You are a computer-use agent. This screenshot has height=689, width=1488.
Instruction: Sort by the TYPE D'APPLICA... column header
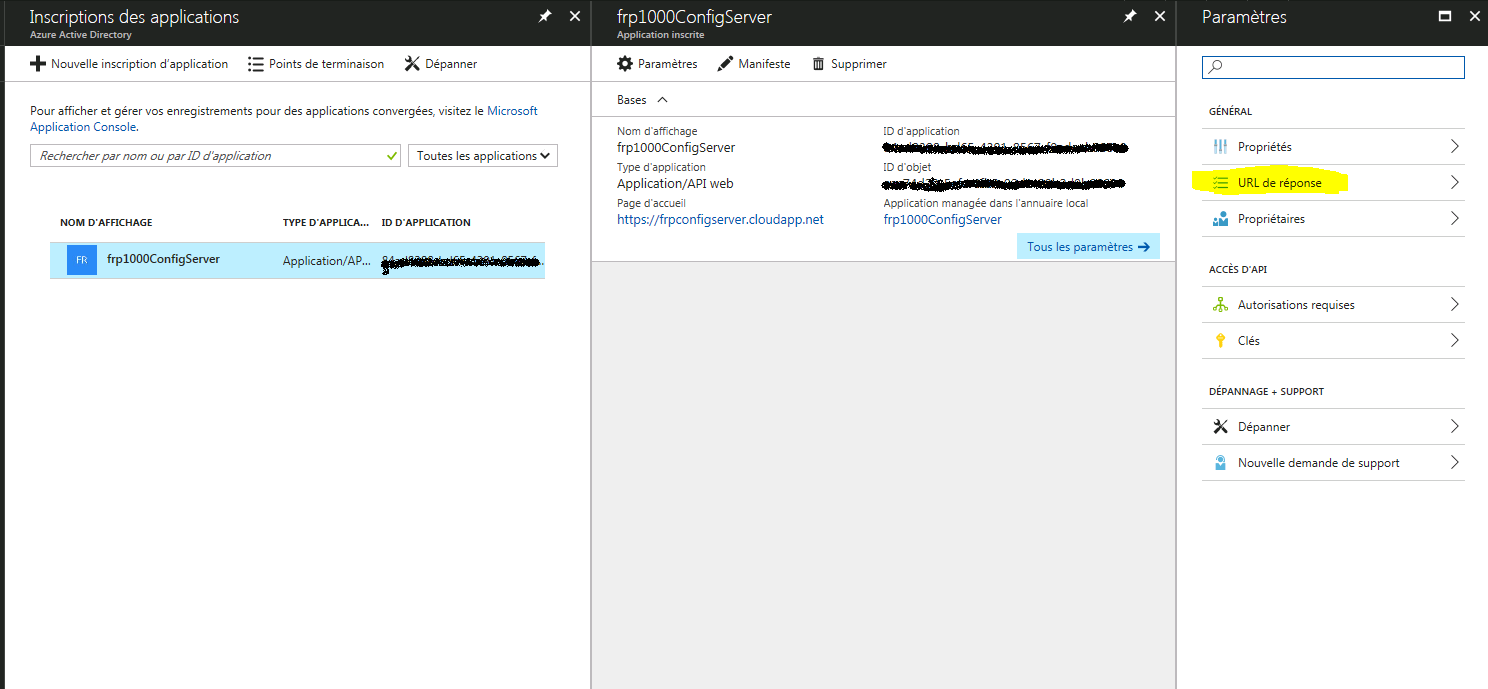tap(326, 222)
